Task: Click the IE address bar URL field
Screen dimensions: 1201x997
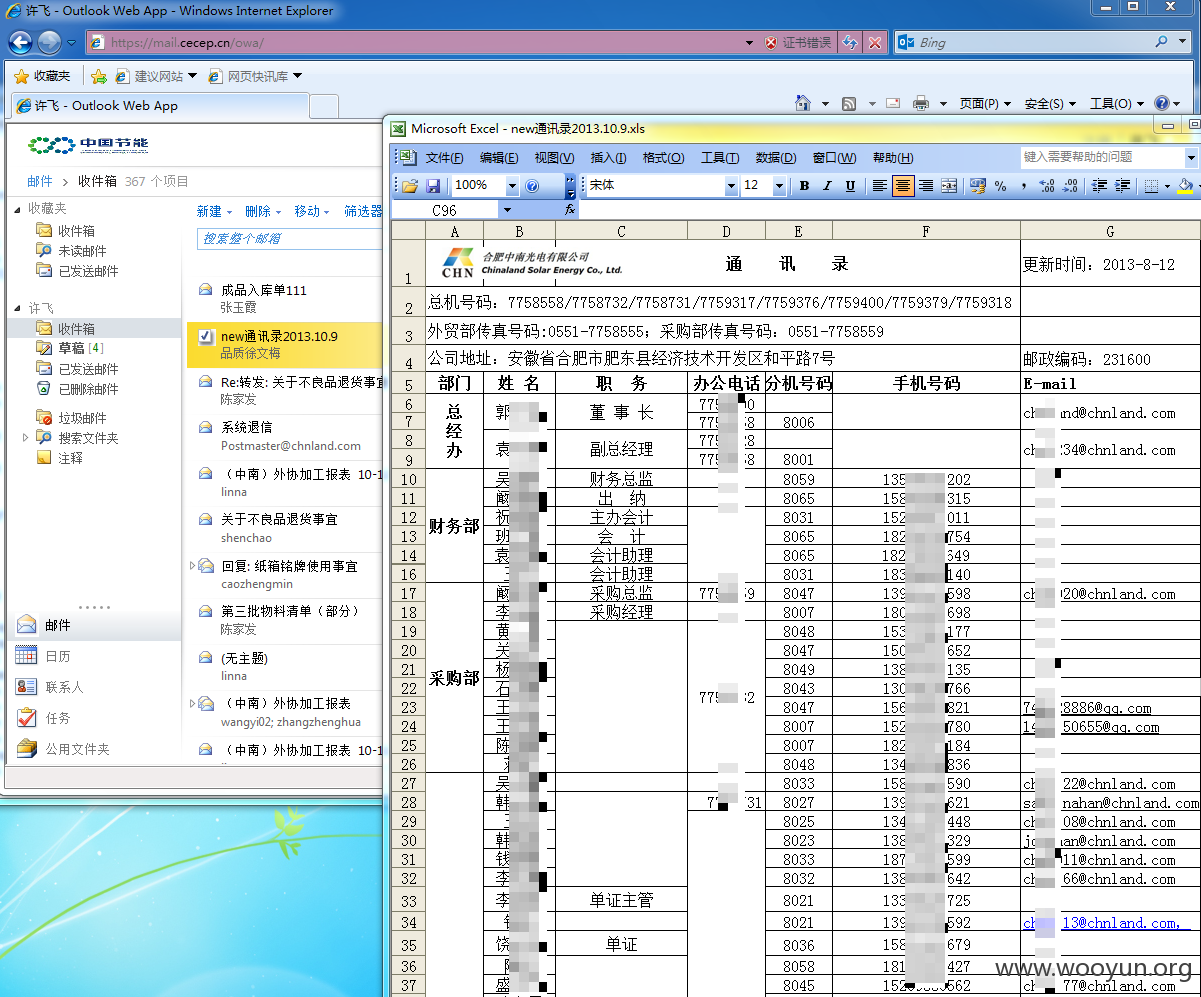Action: point(415,42)
